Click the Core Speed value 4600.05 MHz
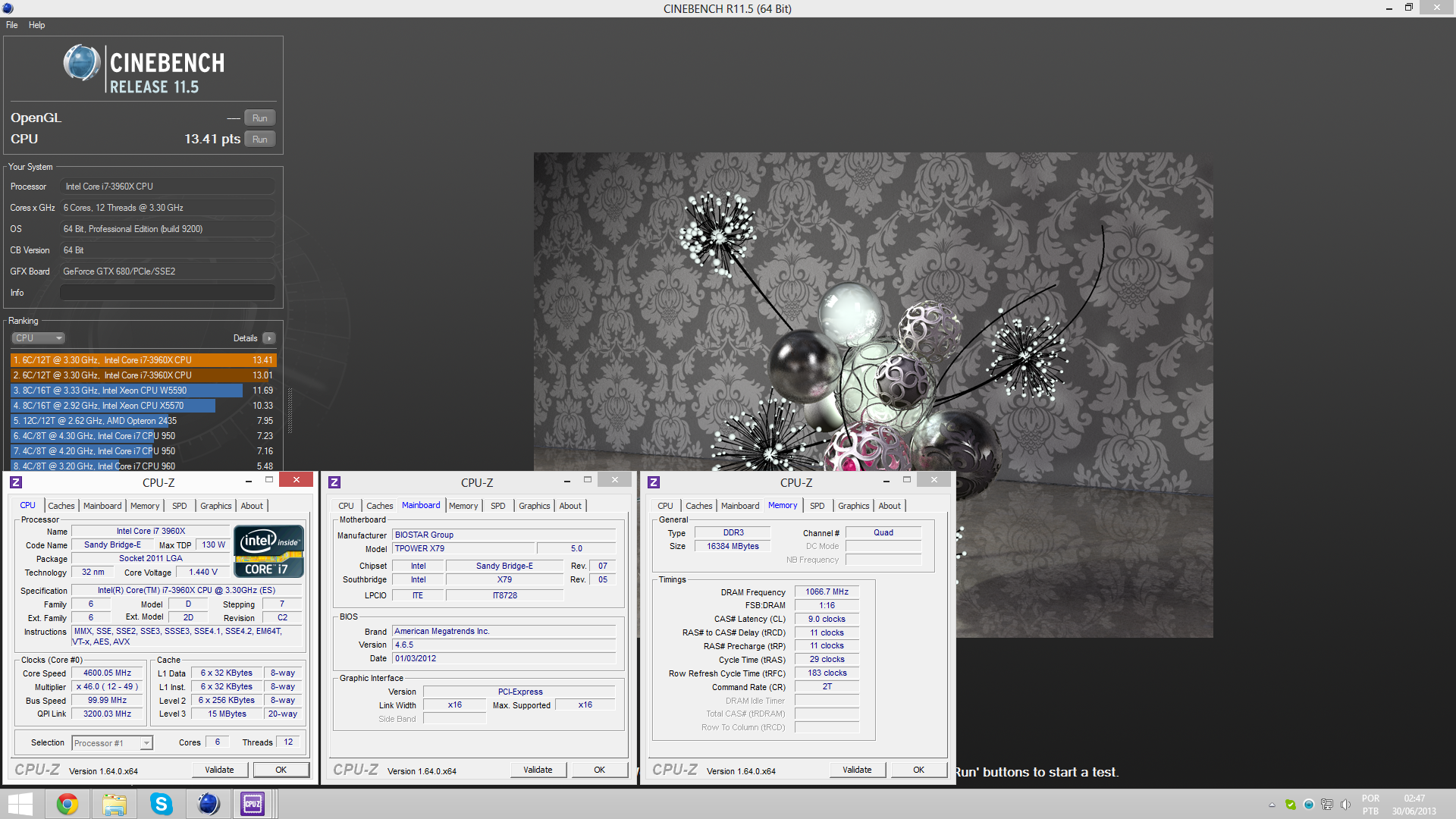The height and width of the screenshot is (819, 1456). pos(108,673)
